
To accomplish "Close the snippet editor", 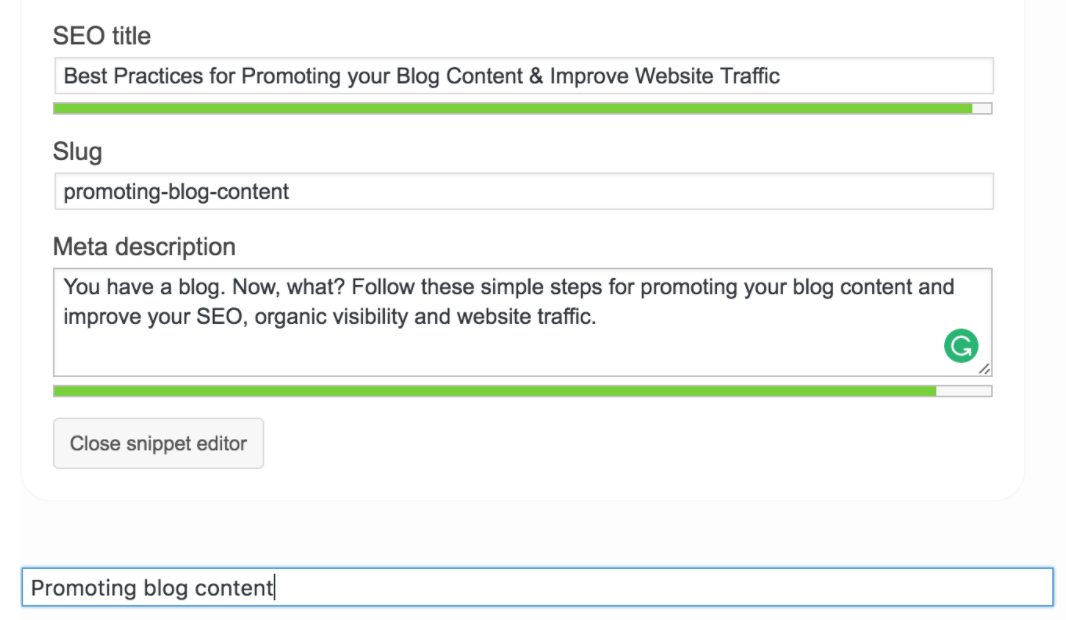I will pyautogui.click(x=158, y=443).
